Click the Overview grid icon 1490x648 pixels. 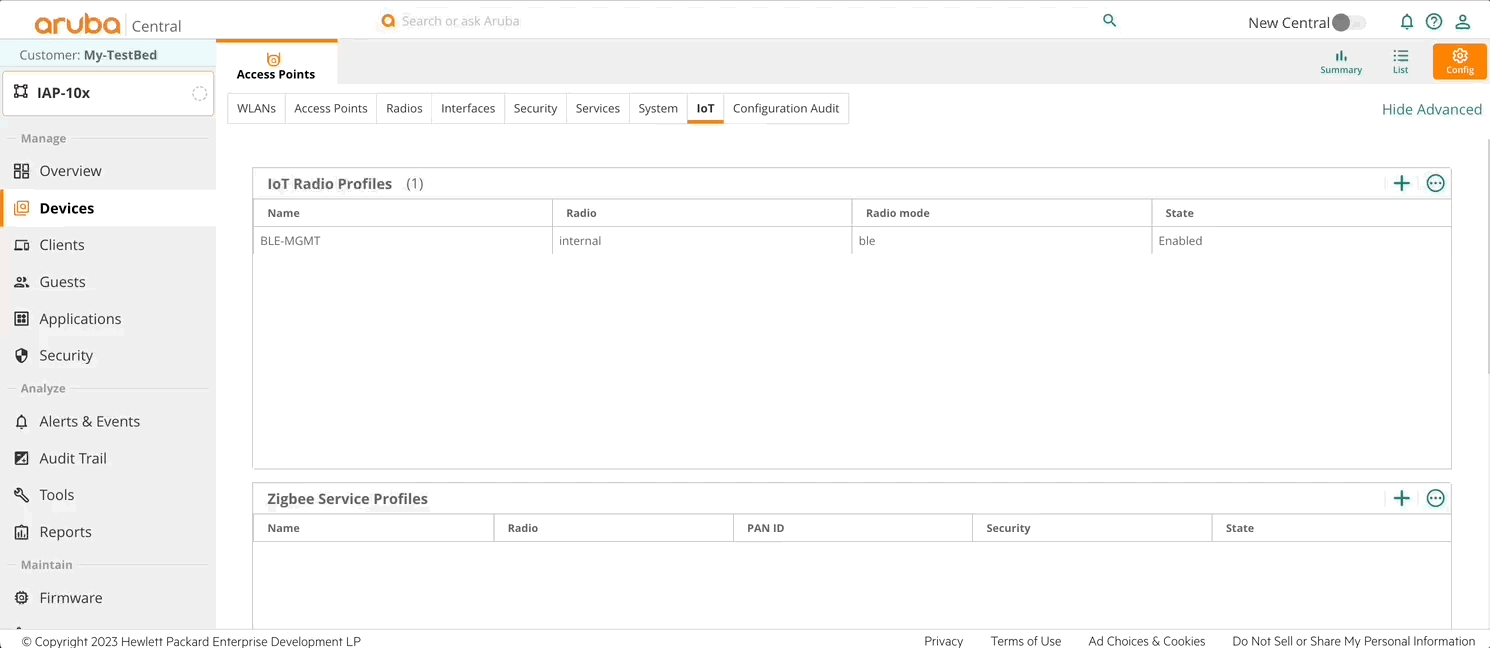tap(22, 171)
